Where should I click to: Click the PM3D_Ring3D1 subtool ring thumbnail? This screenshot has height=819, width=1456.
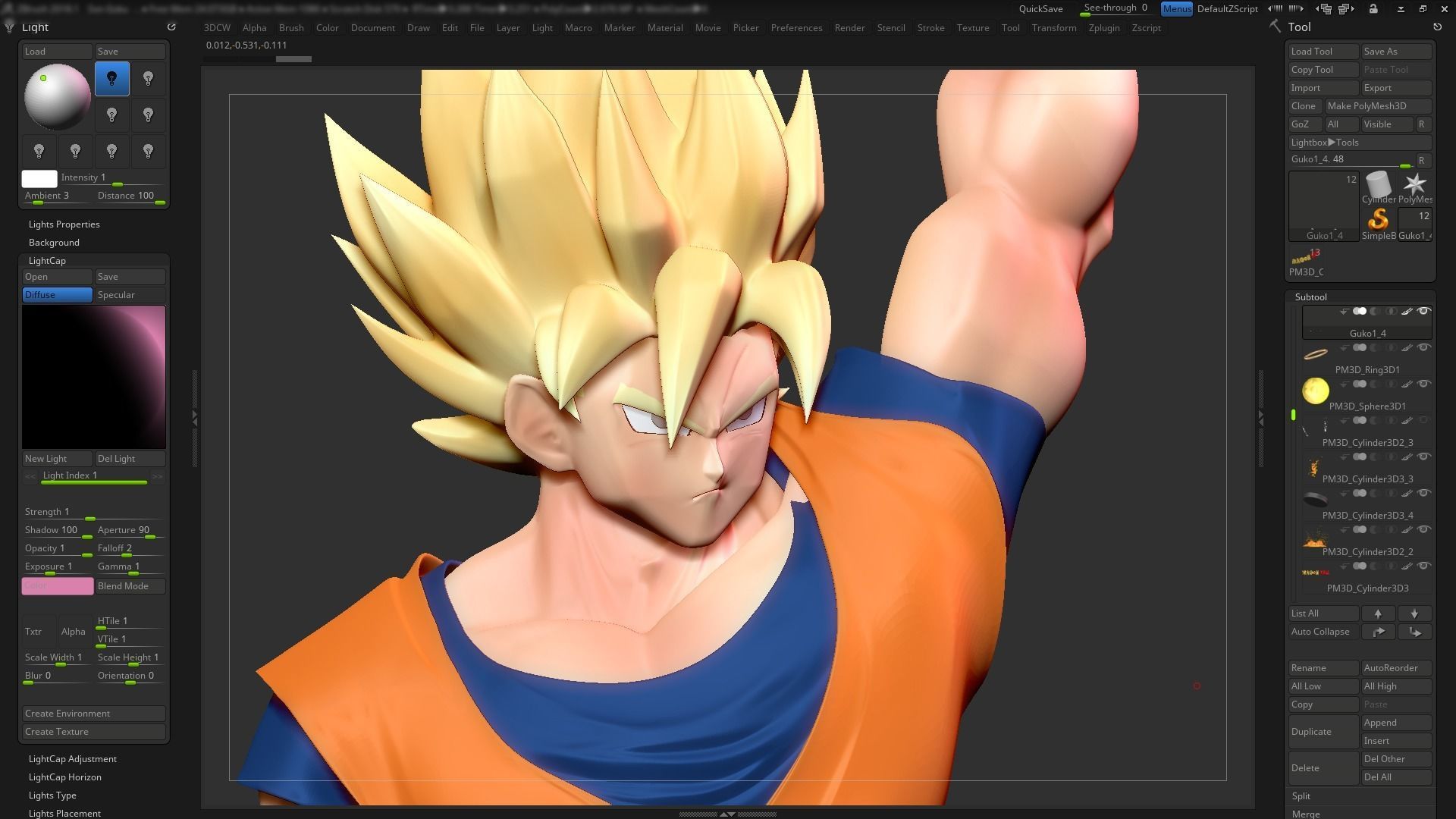pyautogui.click(x=1315, y=354)
